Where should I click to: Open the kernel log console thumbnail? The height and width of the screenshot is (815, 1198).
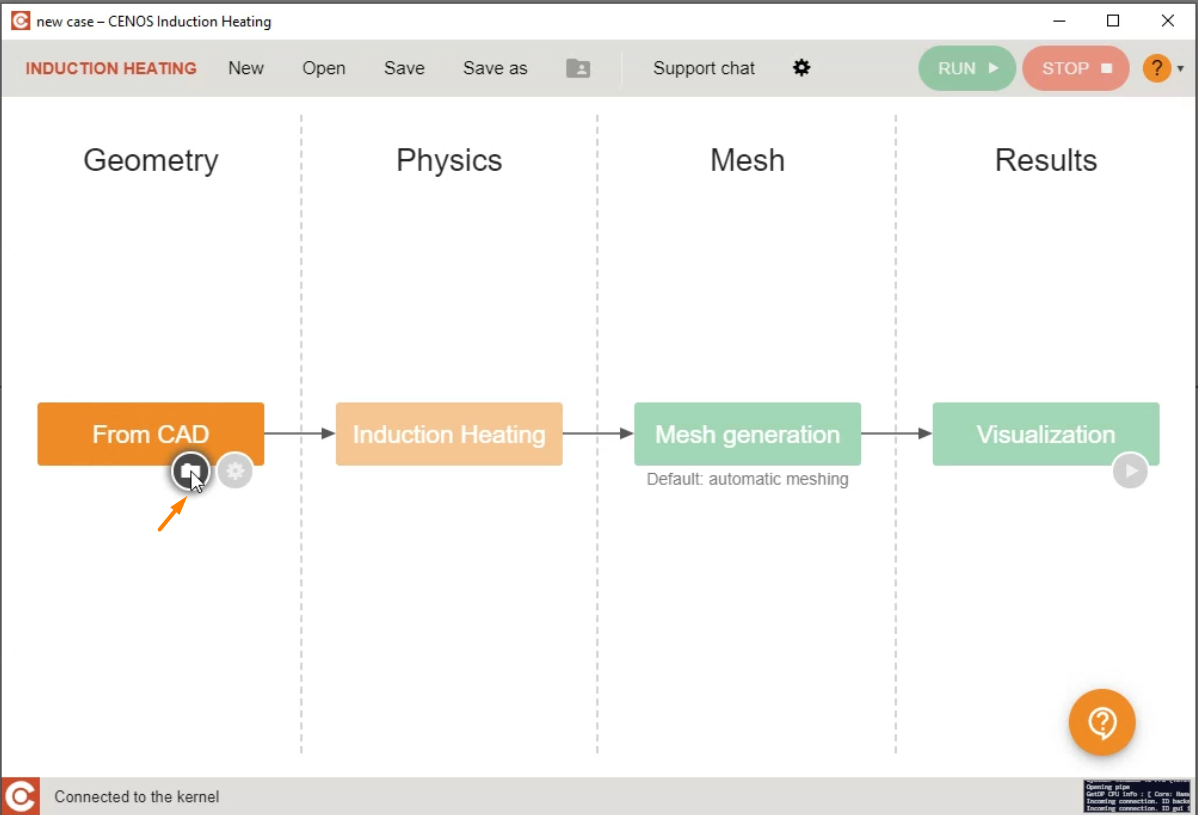coord(1136,796)
